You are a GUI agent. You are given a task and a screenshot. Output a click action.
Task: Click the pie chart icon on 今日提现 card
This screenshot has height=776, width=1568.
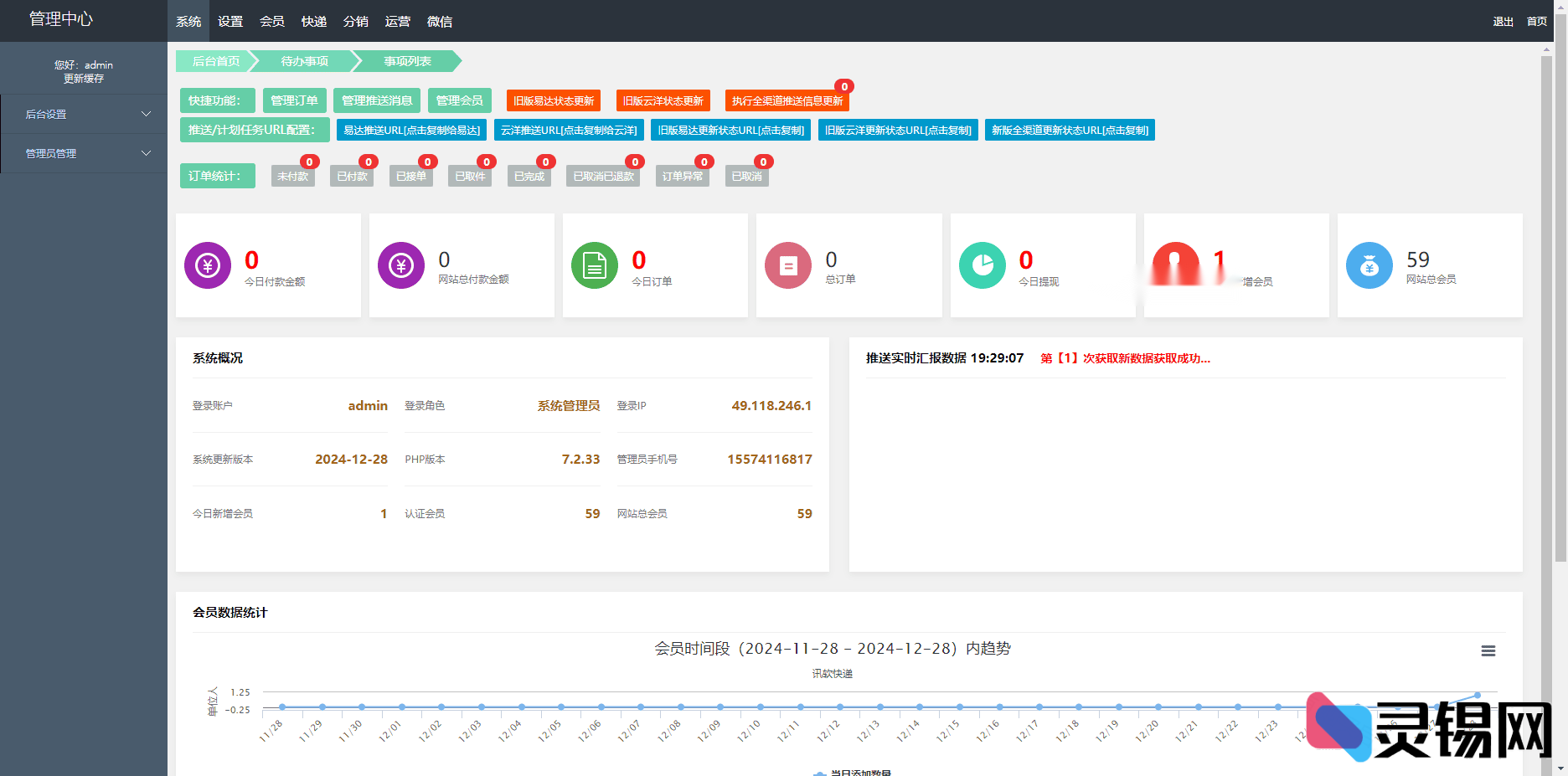[x=982, y=265]
